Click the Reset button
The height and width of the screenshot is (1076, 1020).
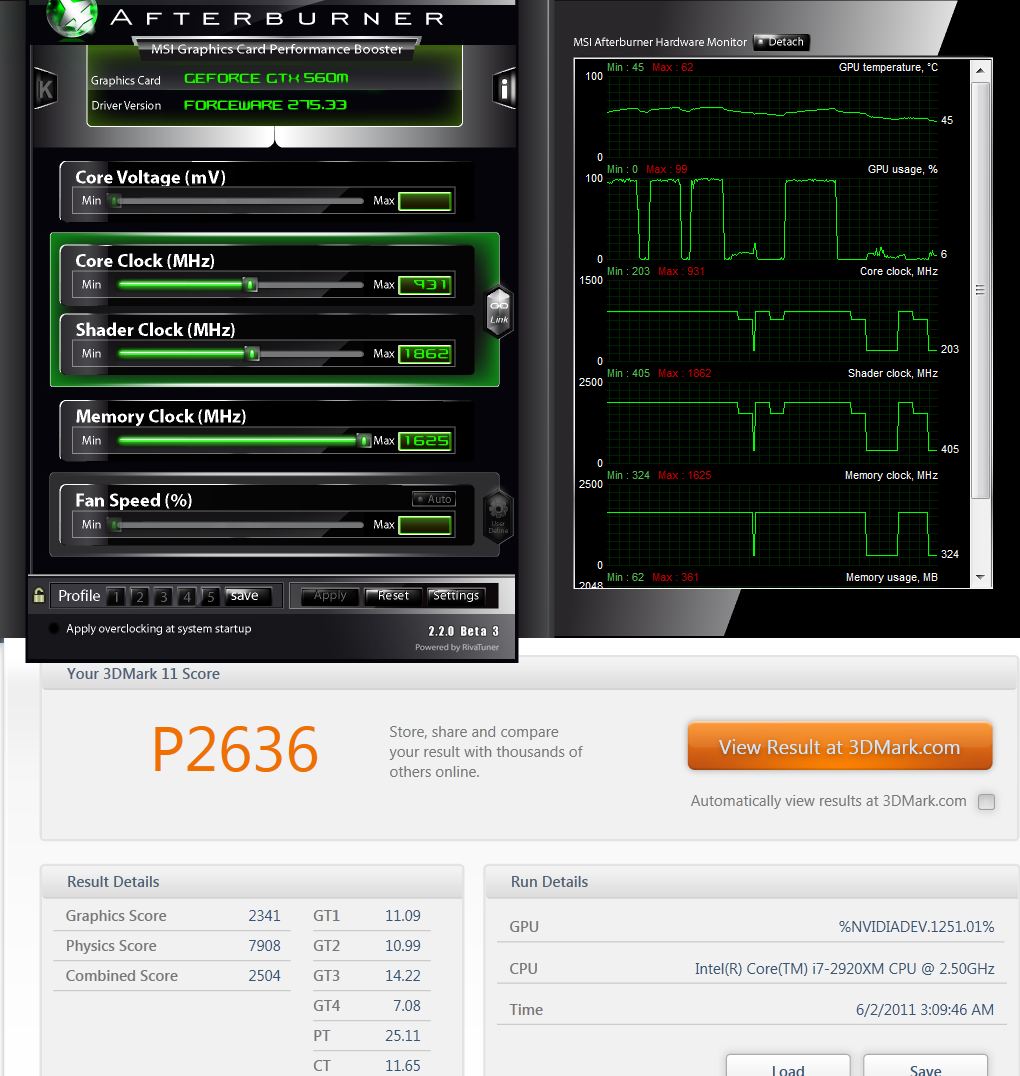coord(392,596)
